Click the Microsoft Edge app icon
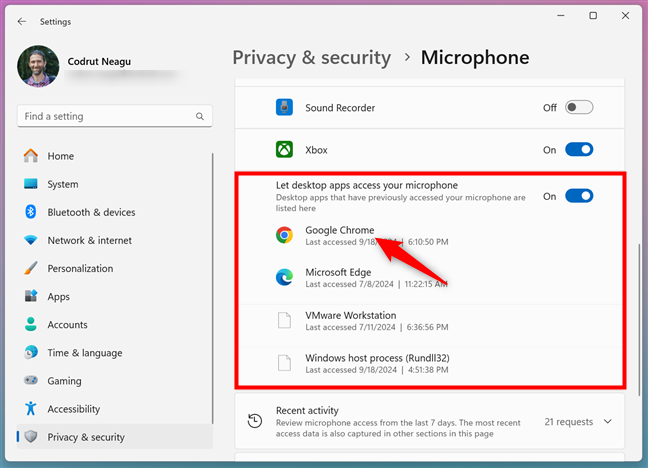The image size is (648, 468). click(285, 277)
